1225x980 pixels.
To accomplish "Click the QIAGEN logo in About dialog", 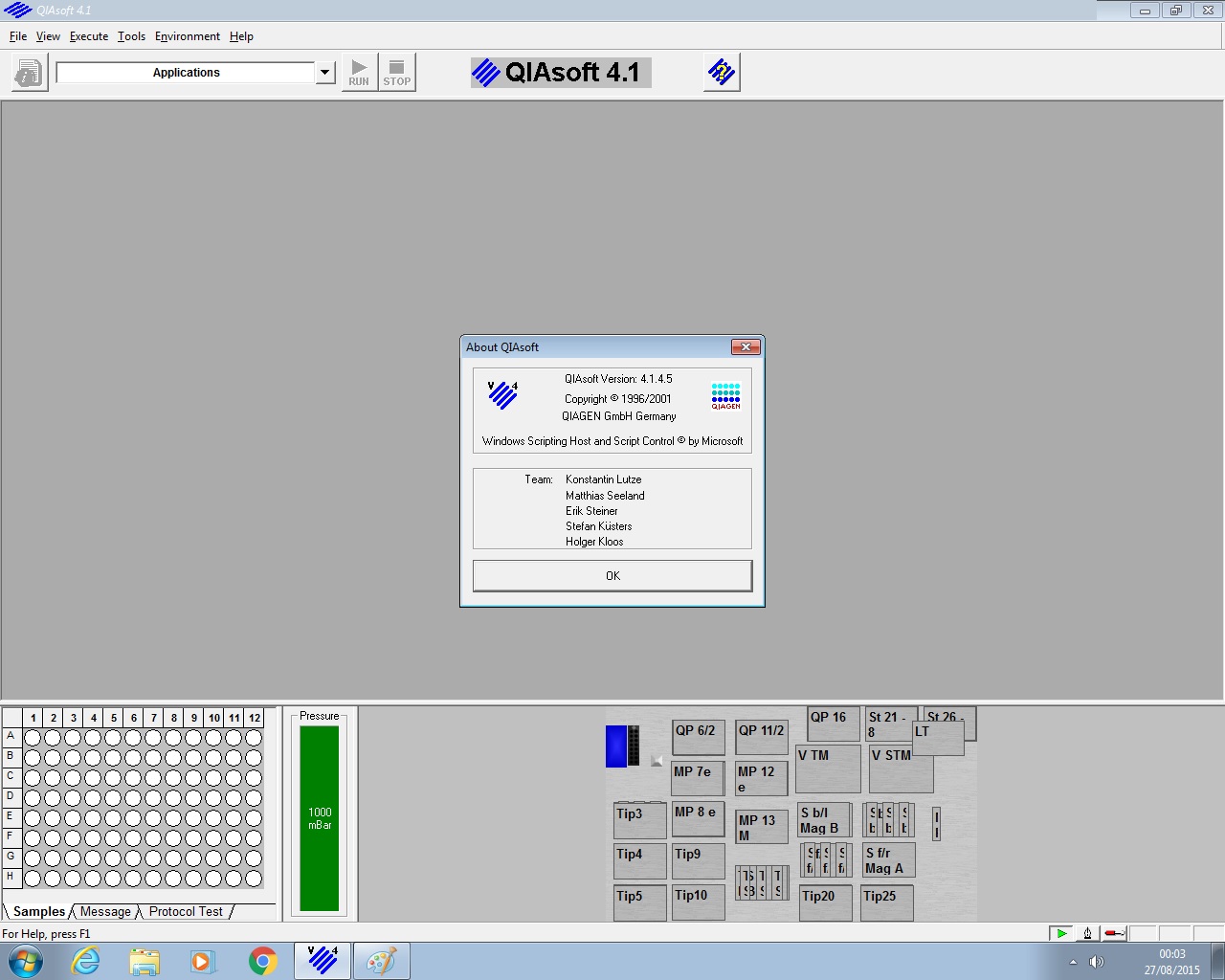I will 725,396.
